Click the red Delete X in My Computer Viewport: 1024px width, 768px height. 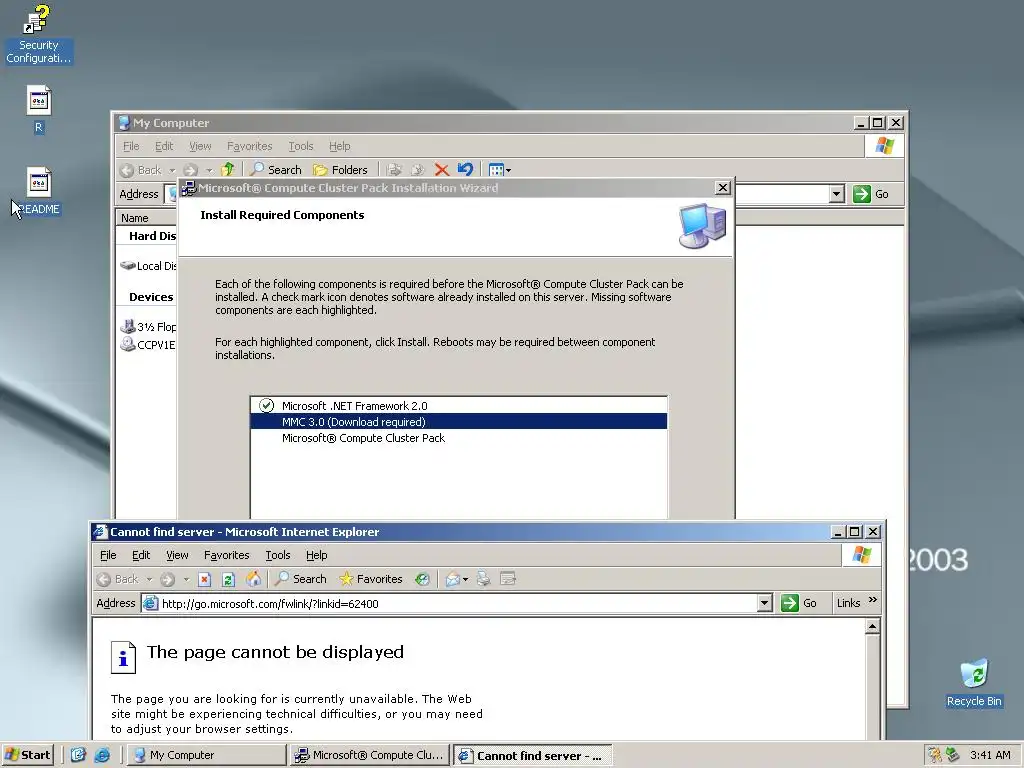441,170
